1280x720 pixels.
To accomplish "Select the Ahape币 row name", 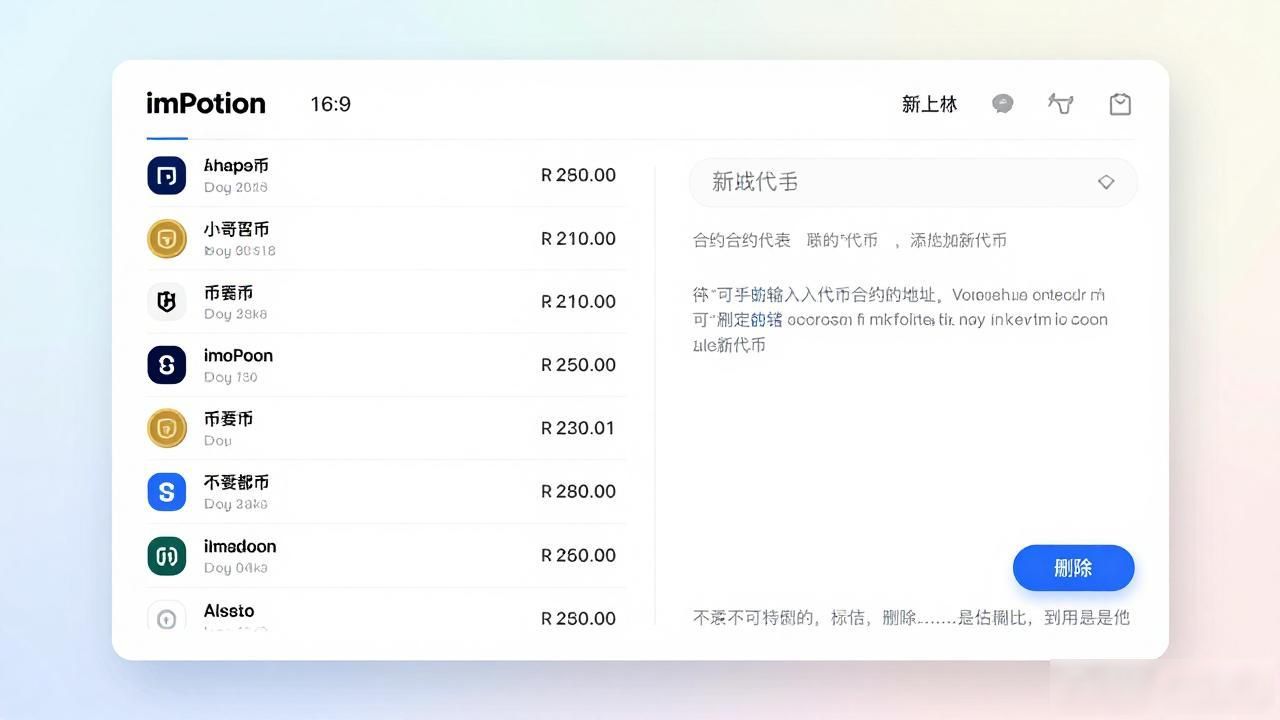I will pyautogui.click(x=236, y=166).
